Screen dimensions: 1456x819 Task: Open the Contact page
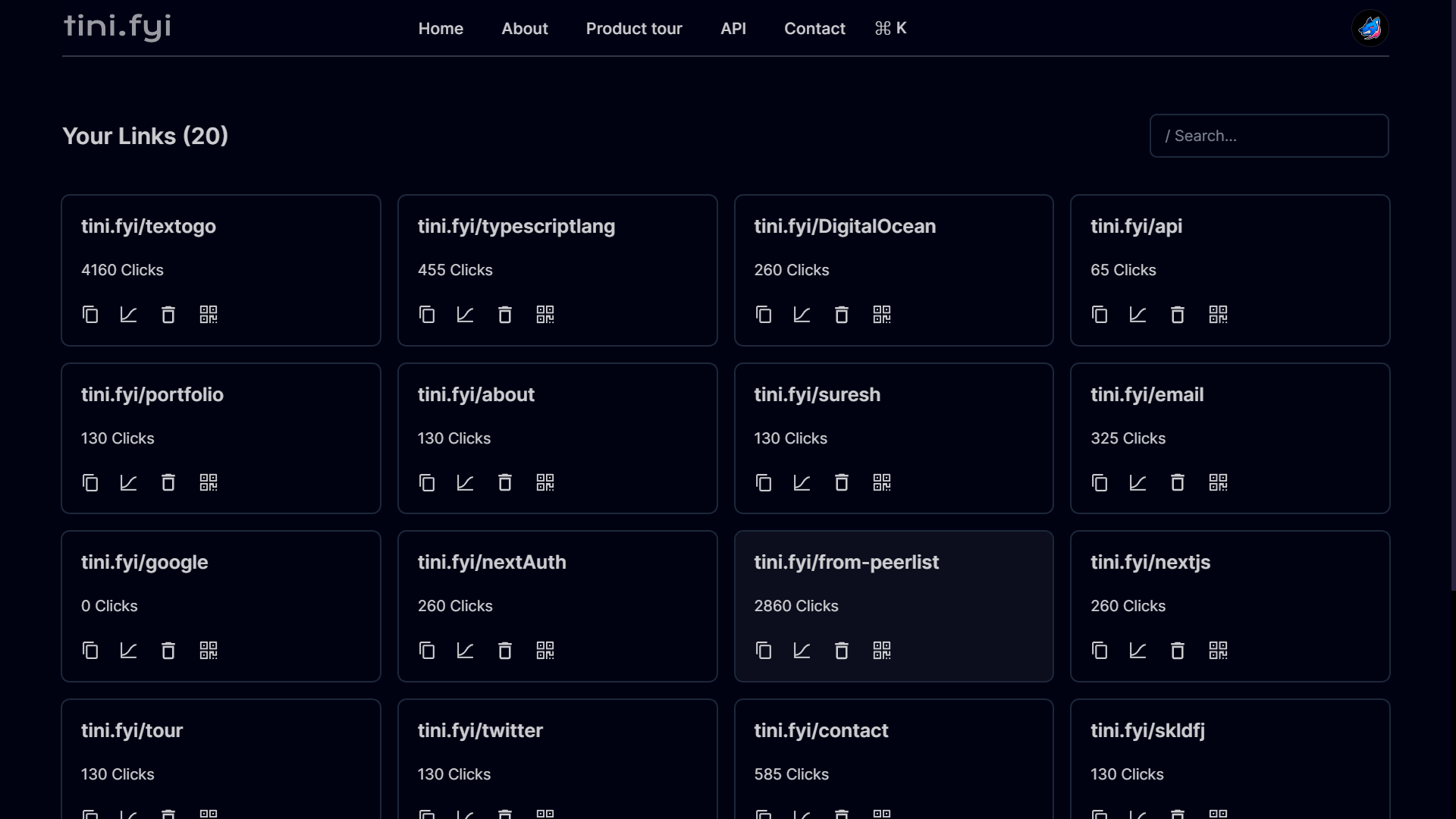(814, 29)
